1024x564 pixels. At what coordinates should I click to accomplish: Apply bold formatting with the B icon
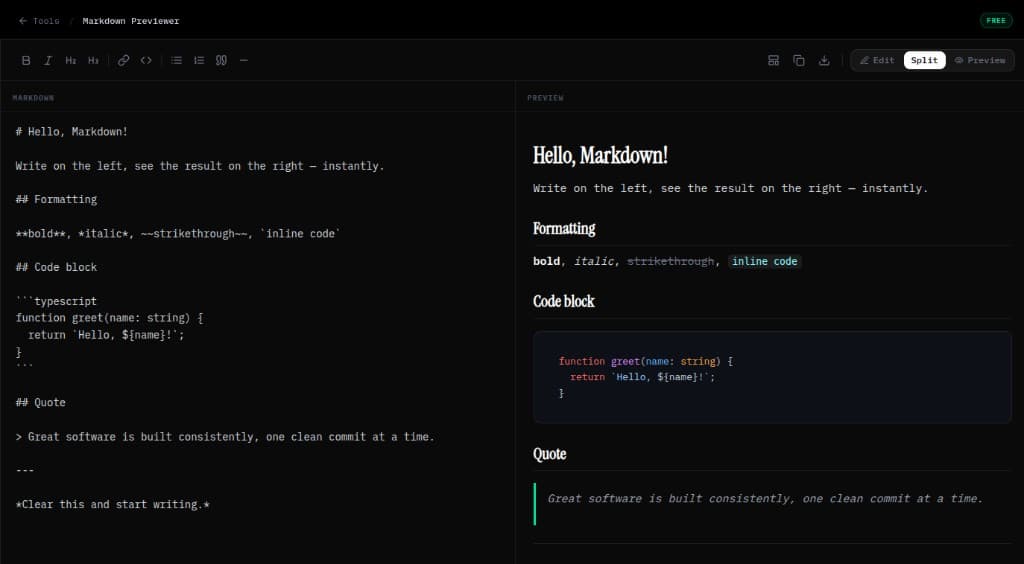[26, 60]
